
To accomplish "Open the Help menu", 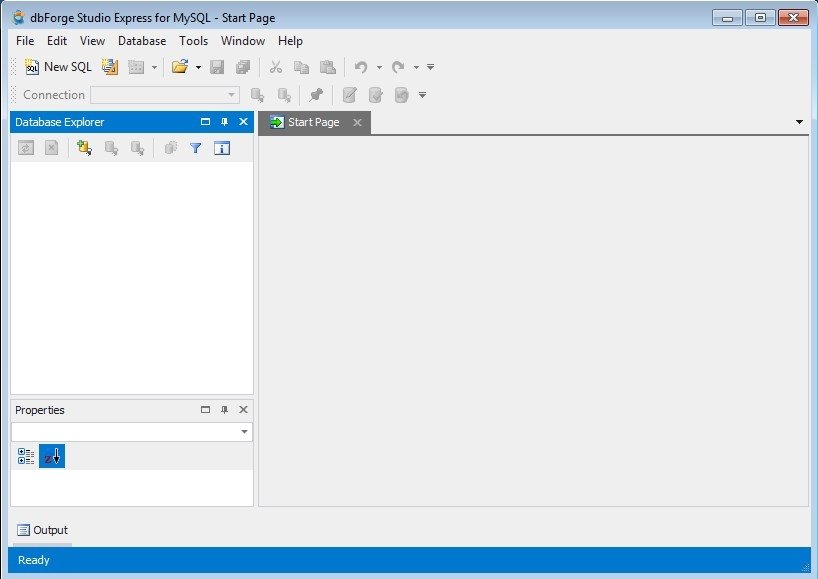I will (x=290, y=41).
